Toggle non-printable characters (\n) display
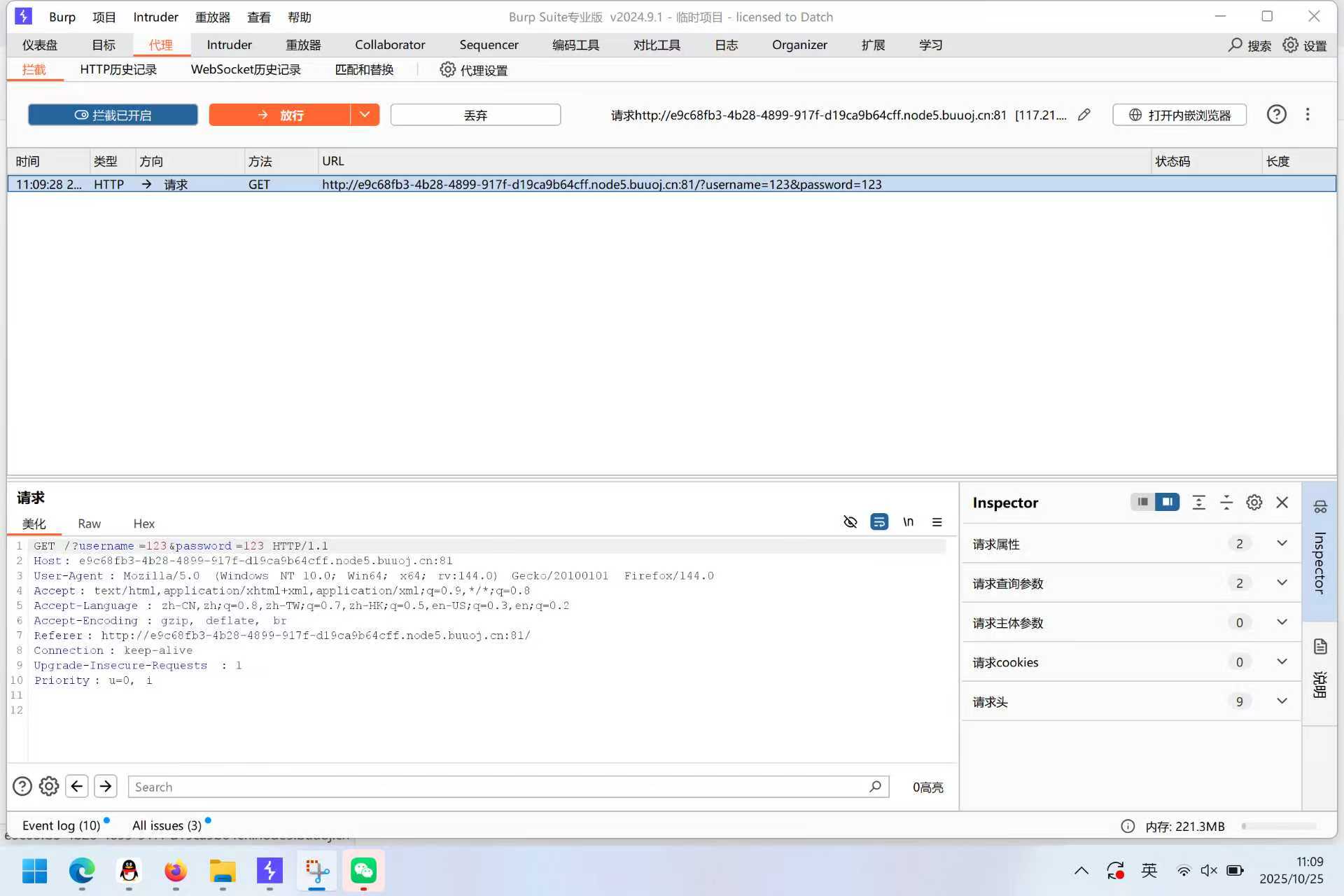The width and height of the screenshot is (1344, 896). click(908, 522)
